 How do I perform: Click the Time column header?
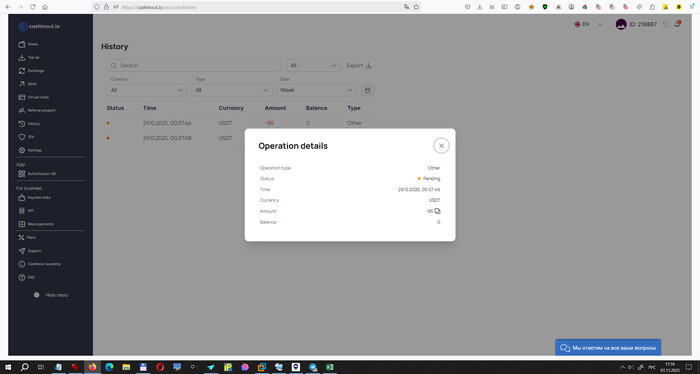click(x=150, y=108)
